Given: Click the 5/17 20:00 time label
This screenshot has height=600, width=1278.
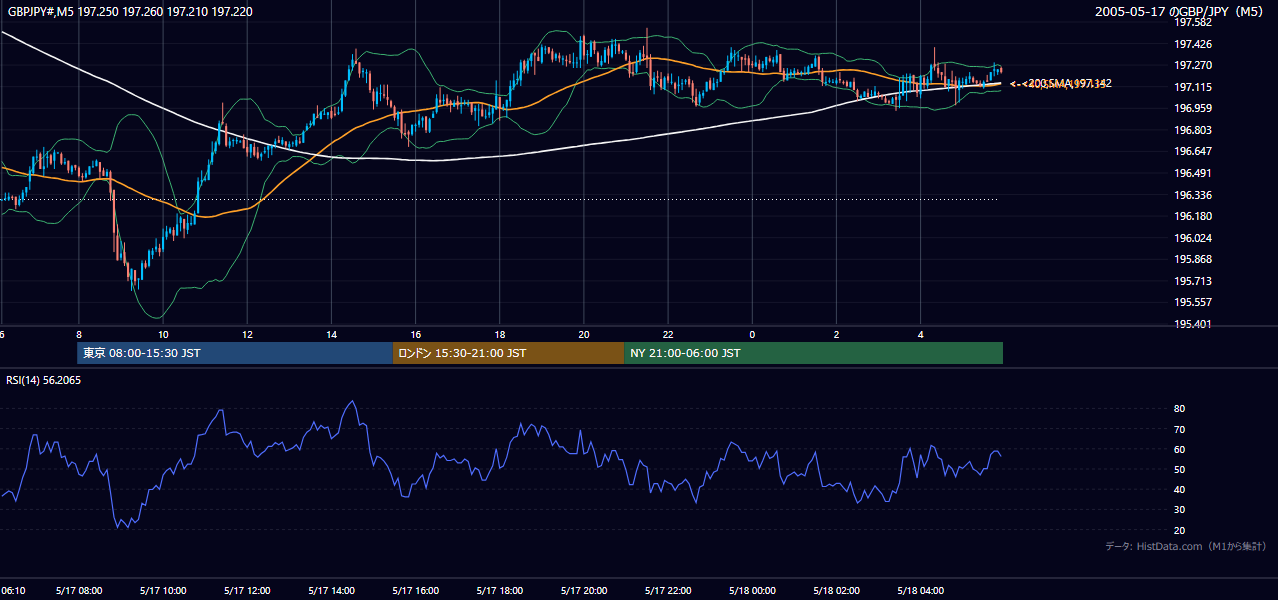Looking at the screenshot, I should pyautogui.click(x=584, y=591).
